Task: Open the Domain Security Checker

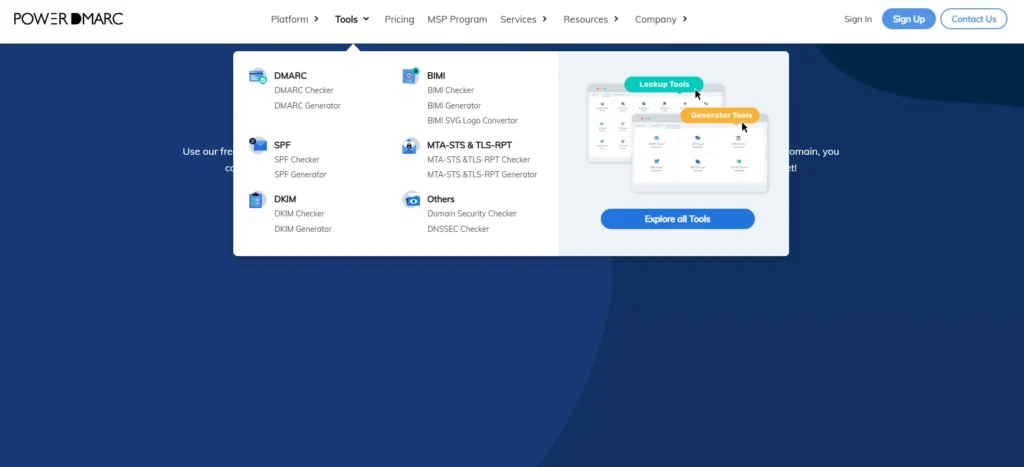Action: pos(472,214)
